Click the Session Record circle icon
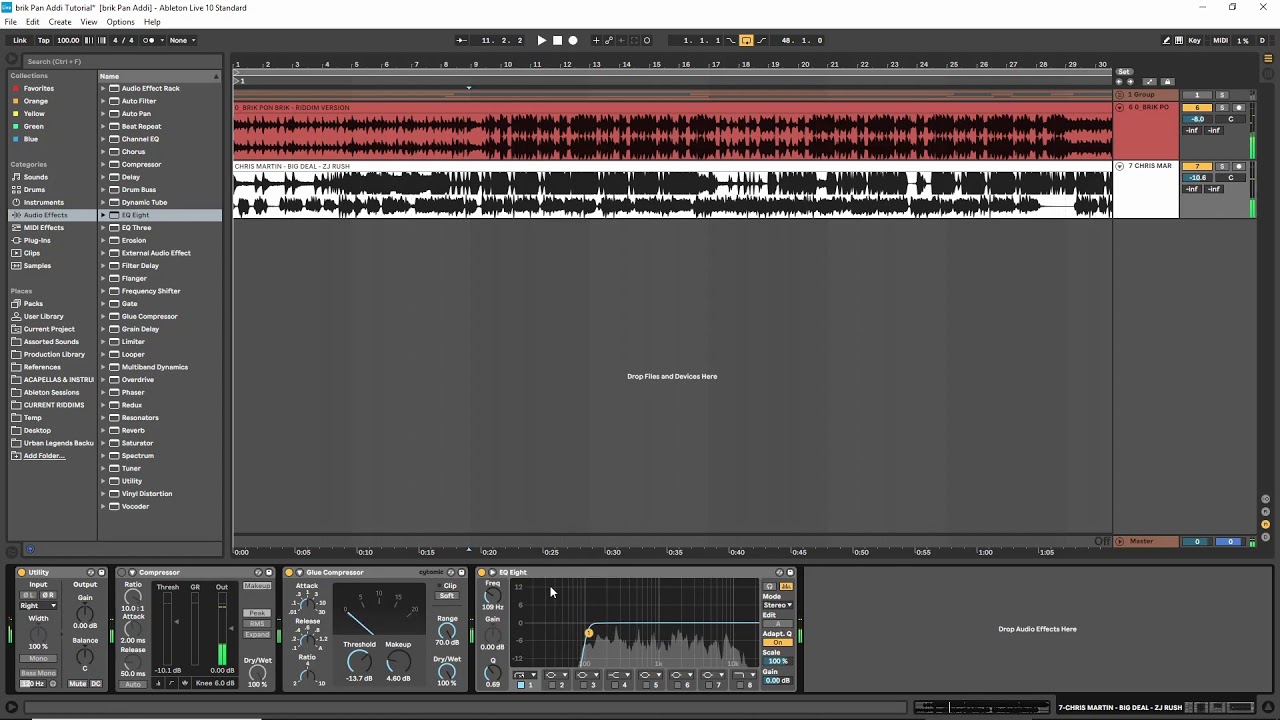The width and height of the screenshot is (1280, 720). coord(647,40)
